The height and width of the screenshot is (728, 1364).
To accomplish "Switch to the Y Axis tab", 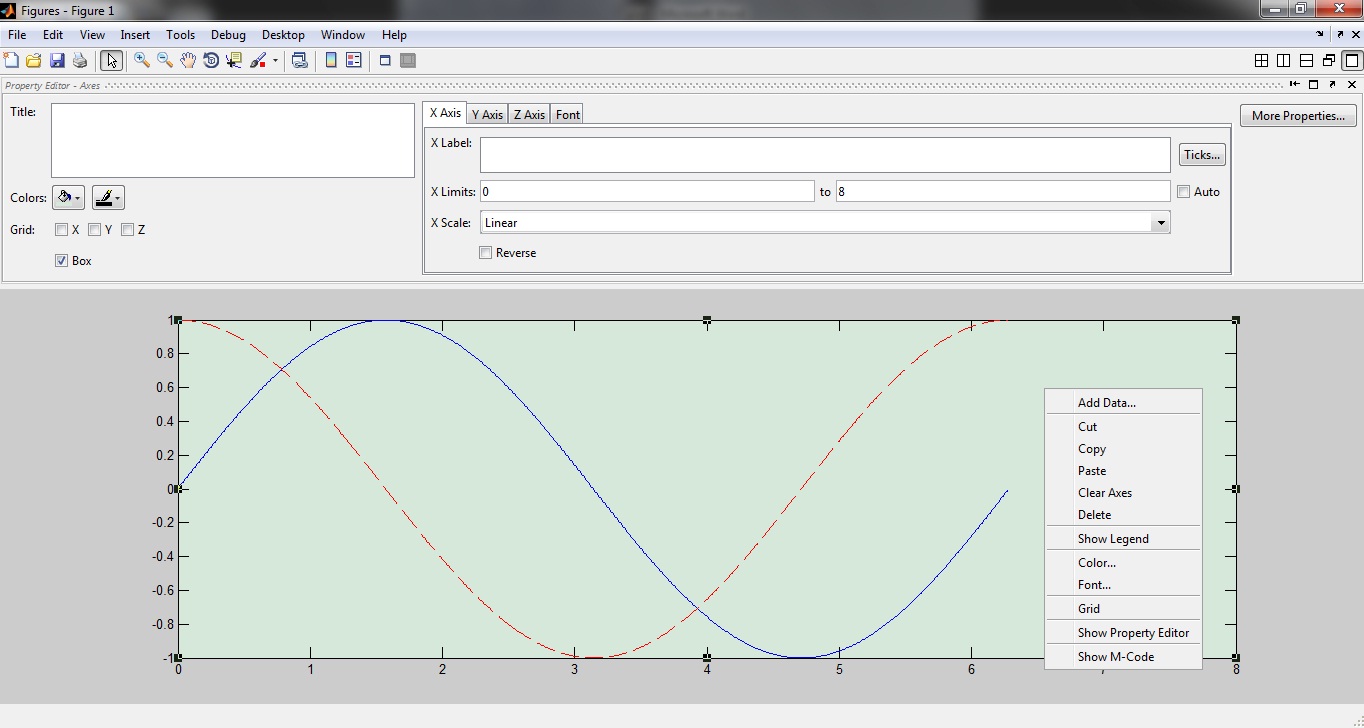I will (487, 114).
